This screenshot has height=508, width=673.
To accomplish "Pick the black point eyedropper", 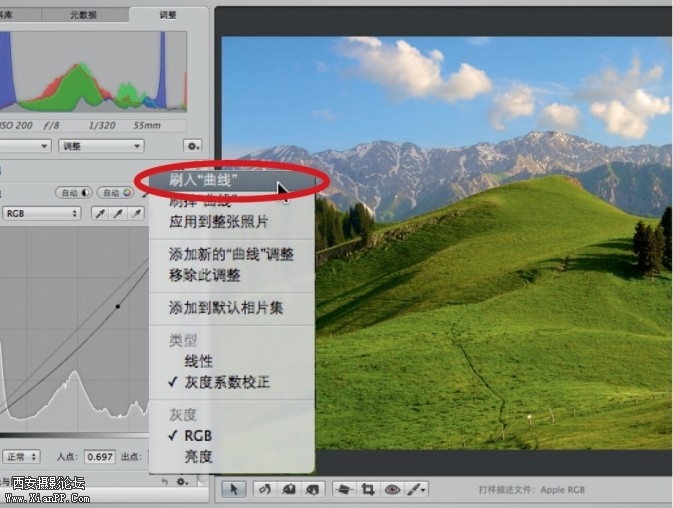I will (x=100, y=213).
